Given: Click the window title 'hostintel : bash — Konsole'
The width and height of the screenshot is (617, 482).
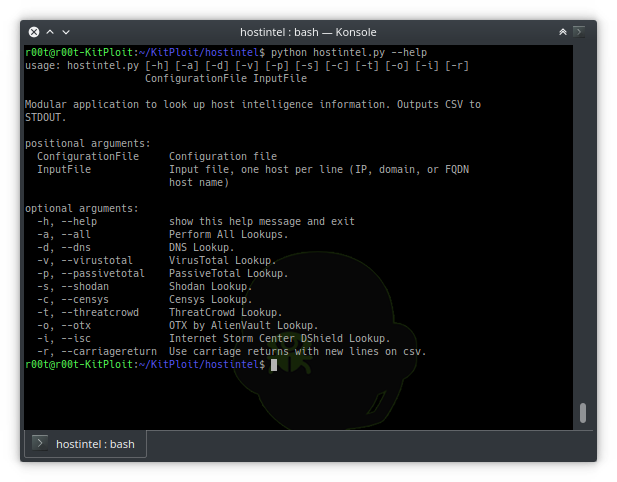Looking at the screenshot, I should tap(308, 32).
